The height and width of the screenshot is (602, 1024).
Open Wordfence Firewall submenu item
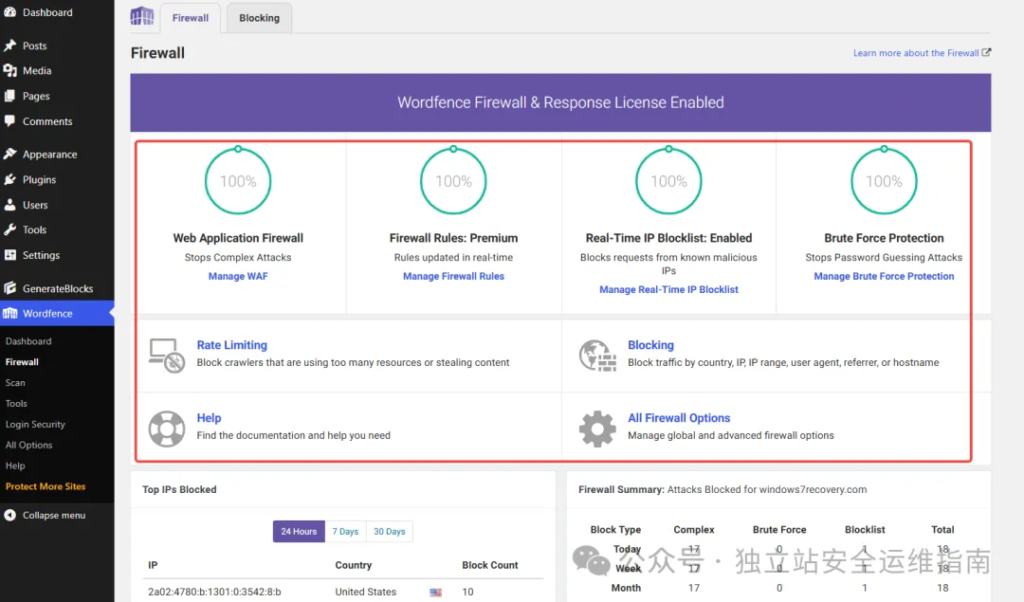(x=22, y=362)
